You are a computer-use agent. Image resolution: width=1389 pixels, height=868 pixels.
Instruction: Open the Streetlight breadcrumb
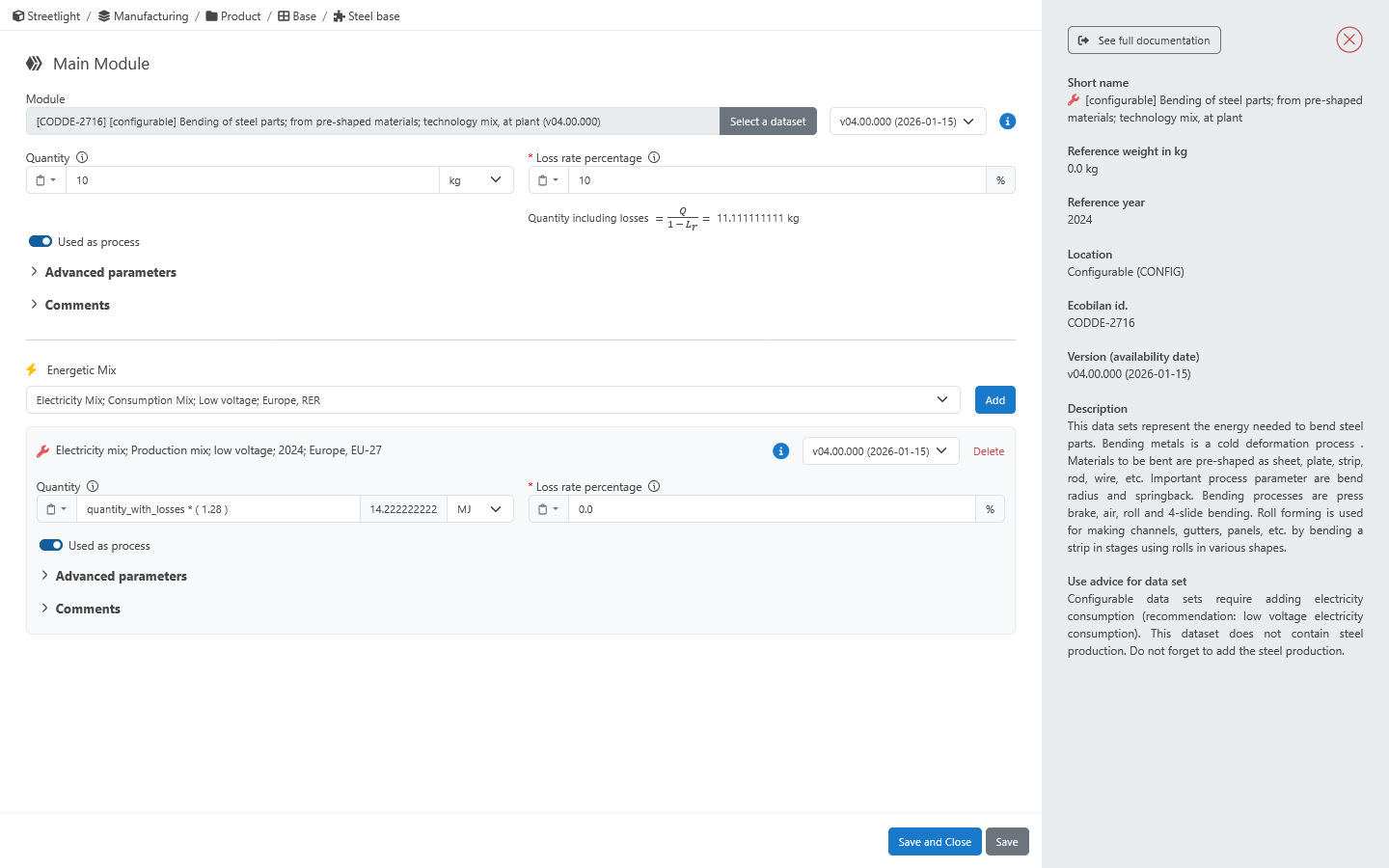coord(46,16)
